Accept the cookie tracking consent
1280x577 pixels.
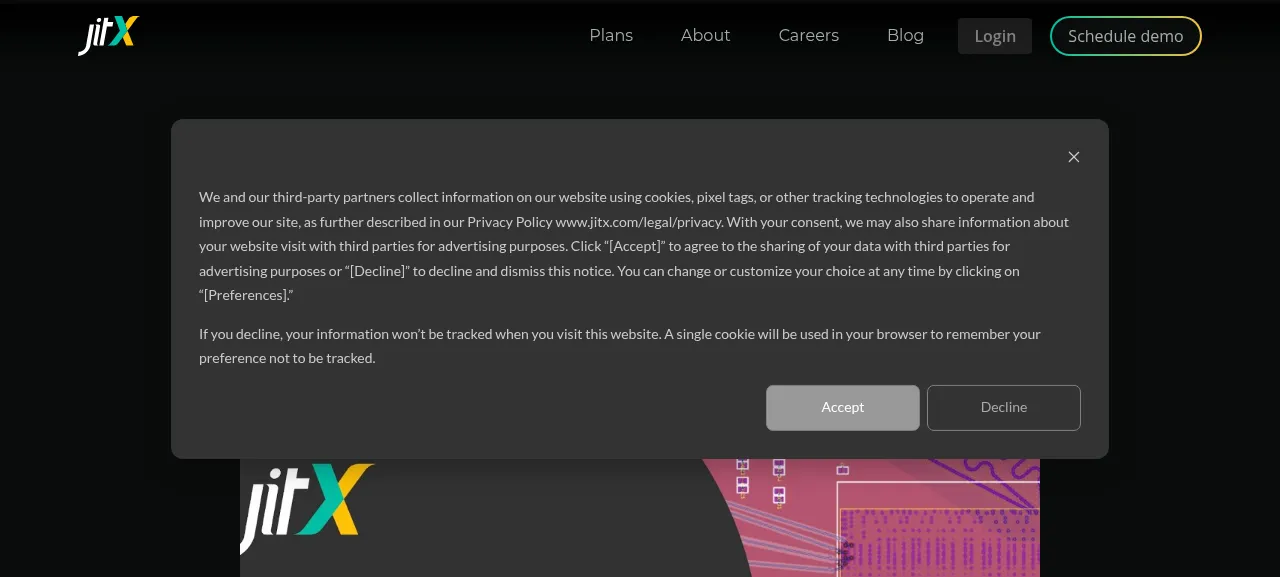pos(843,408)
